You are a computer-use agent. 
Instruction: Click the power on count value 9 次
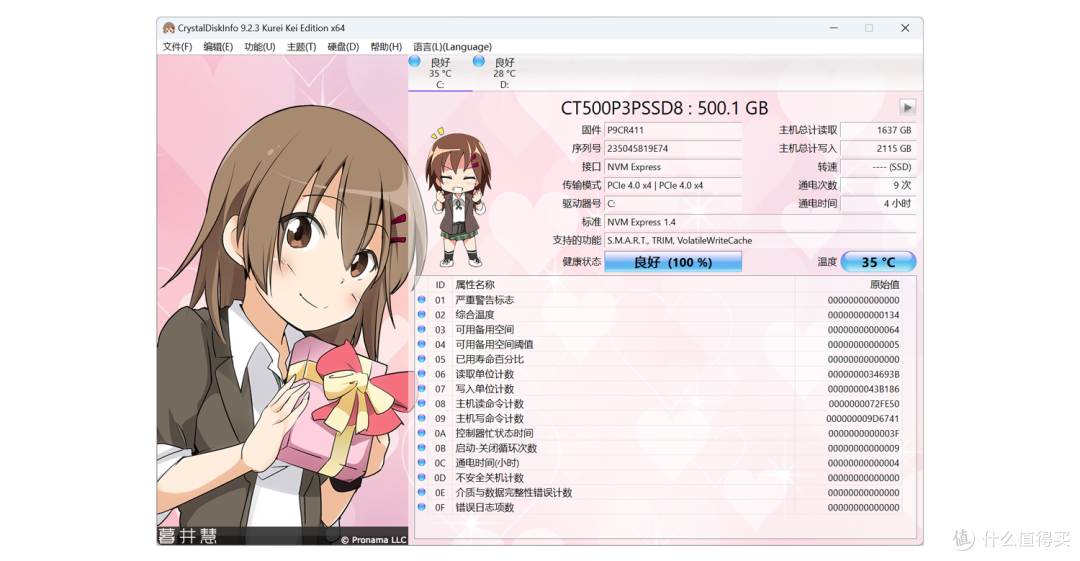click(x=878, y=185)
